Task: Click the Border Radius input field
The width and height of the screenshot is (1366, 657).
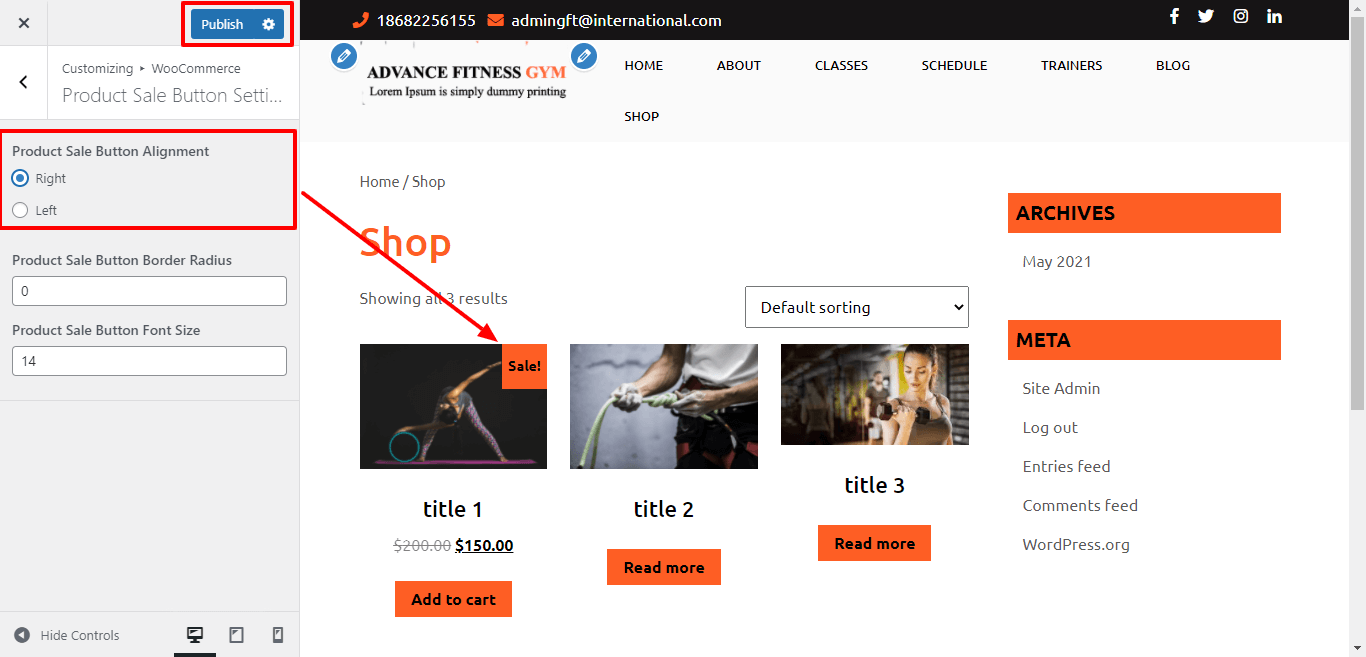Action: coord(149,291)
